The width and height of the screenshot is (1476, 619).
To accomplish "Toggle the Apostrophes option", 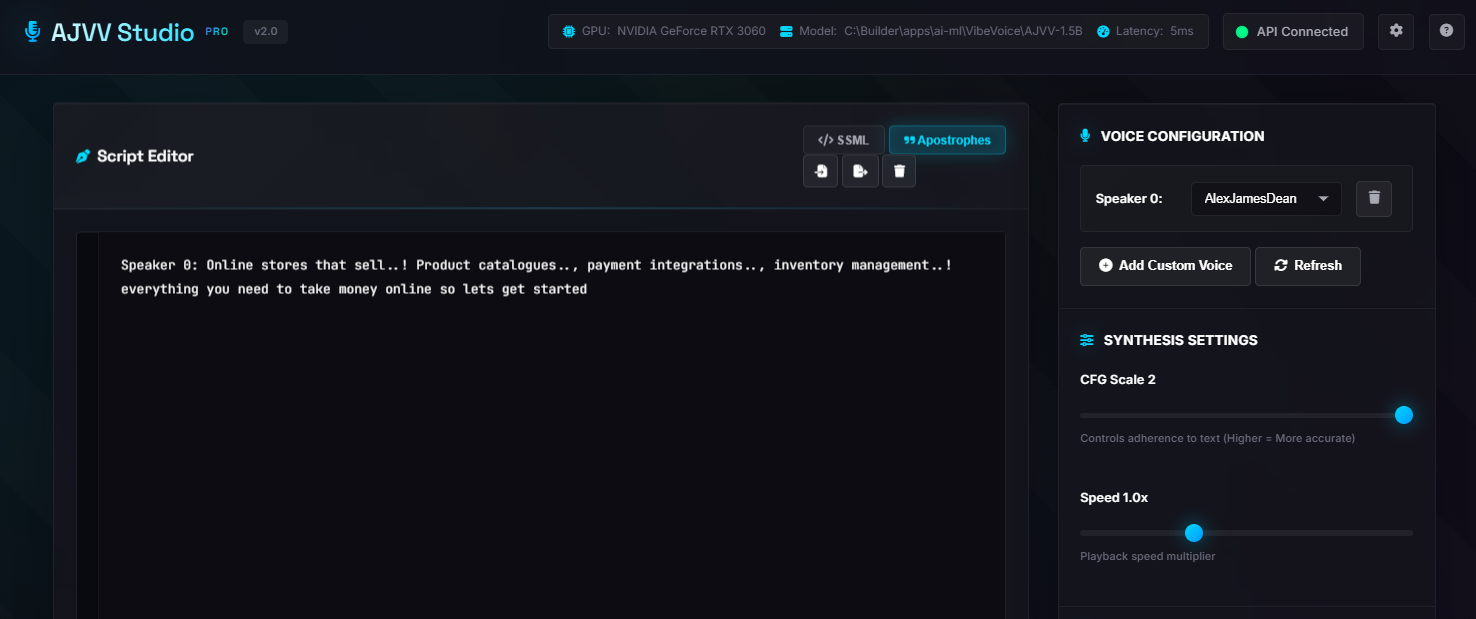I will tap(947, 139).
